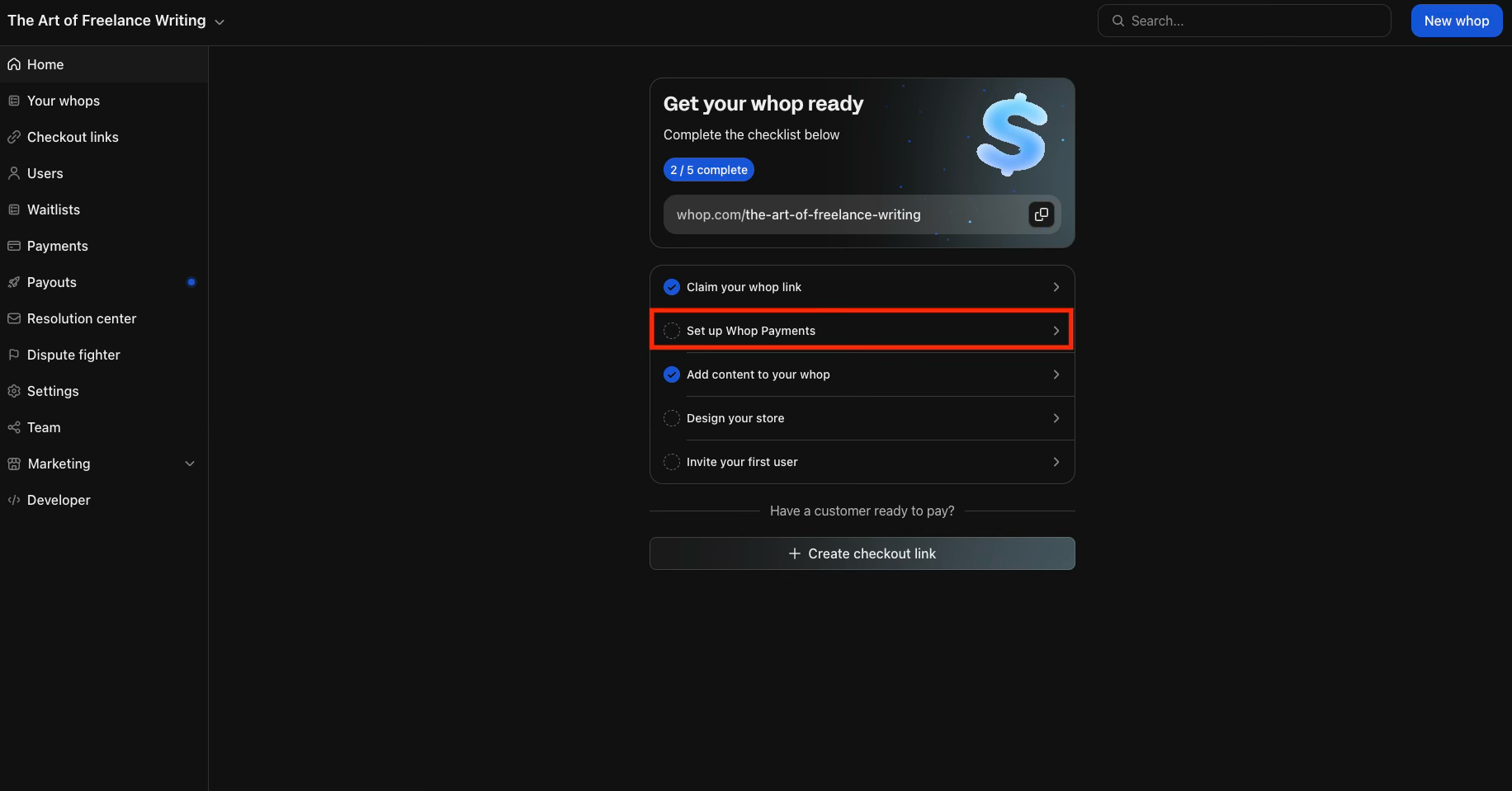The image size is (1512, 791).
Task: Click the Checkout links chain icon
Action: (14, 137)
